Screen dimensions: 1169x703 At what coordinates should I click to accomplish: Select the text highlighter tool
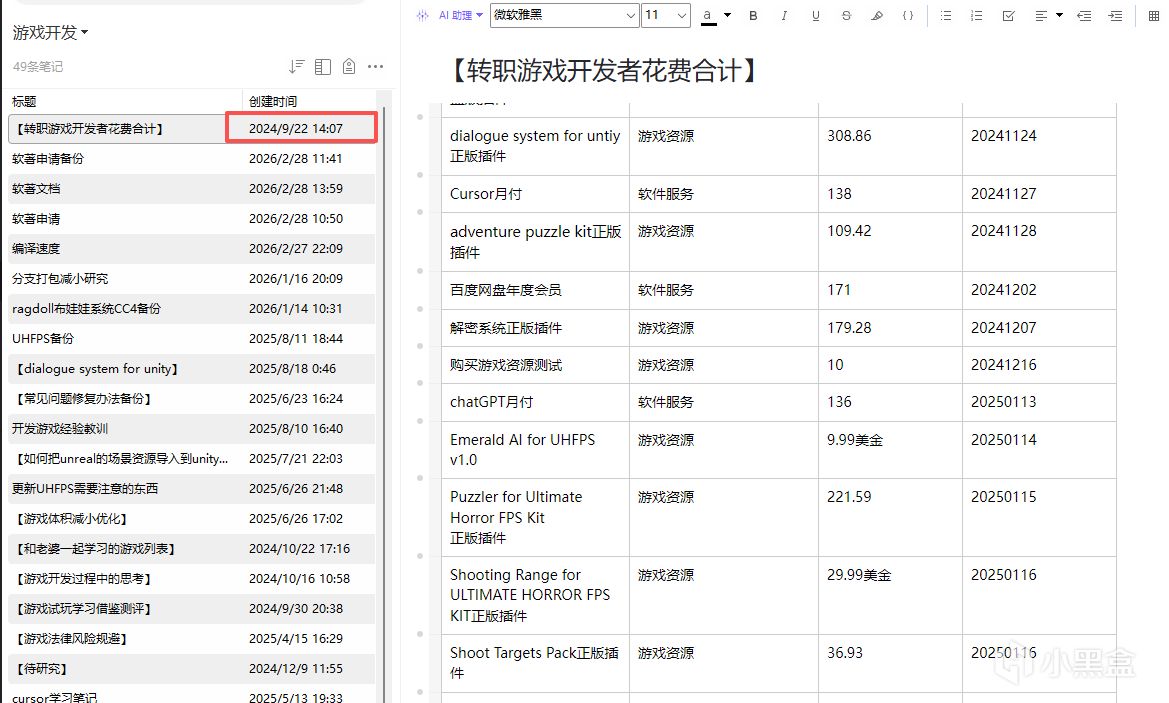pyautogui.click(x=877, y=15)
